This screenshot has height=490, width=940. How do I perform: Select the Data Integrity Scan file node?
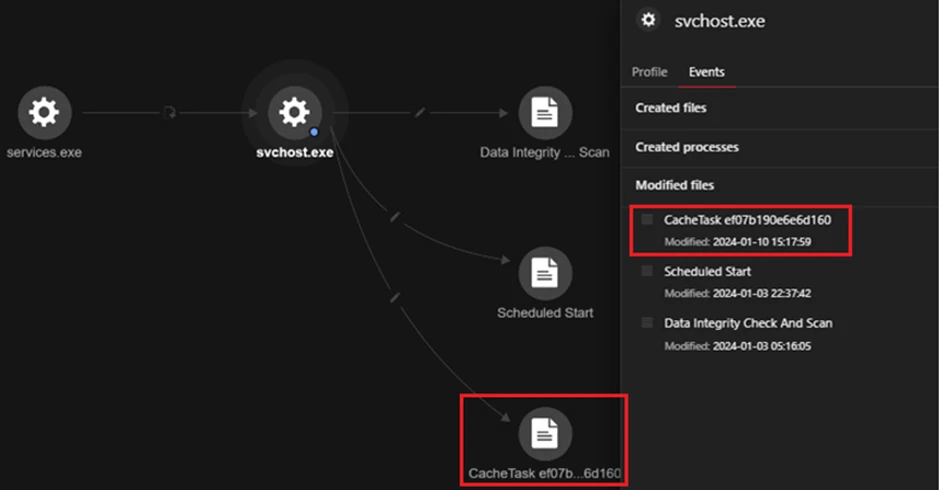pos(545,113)
